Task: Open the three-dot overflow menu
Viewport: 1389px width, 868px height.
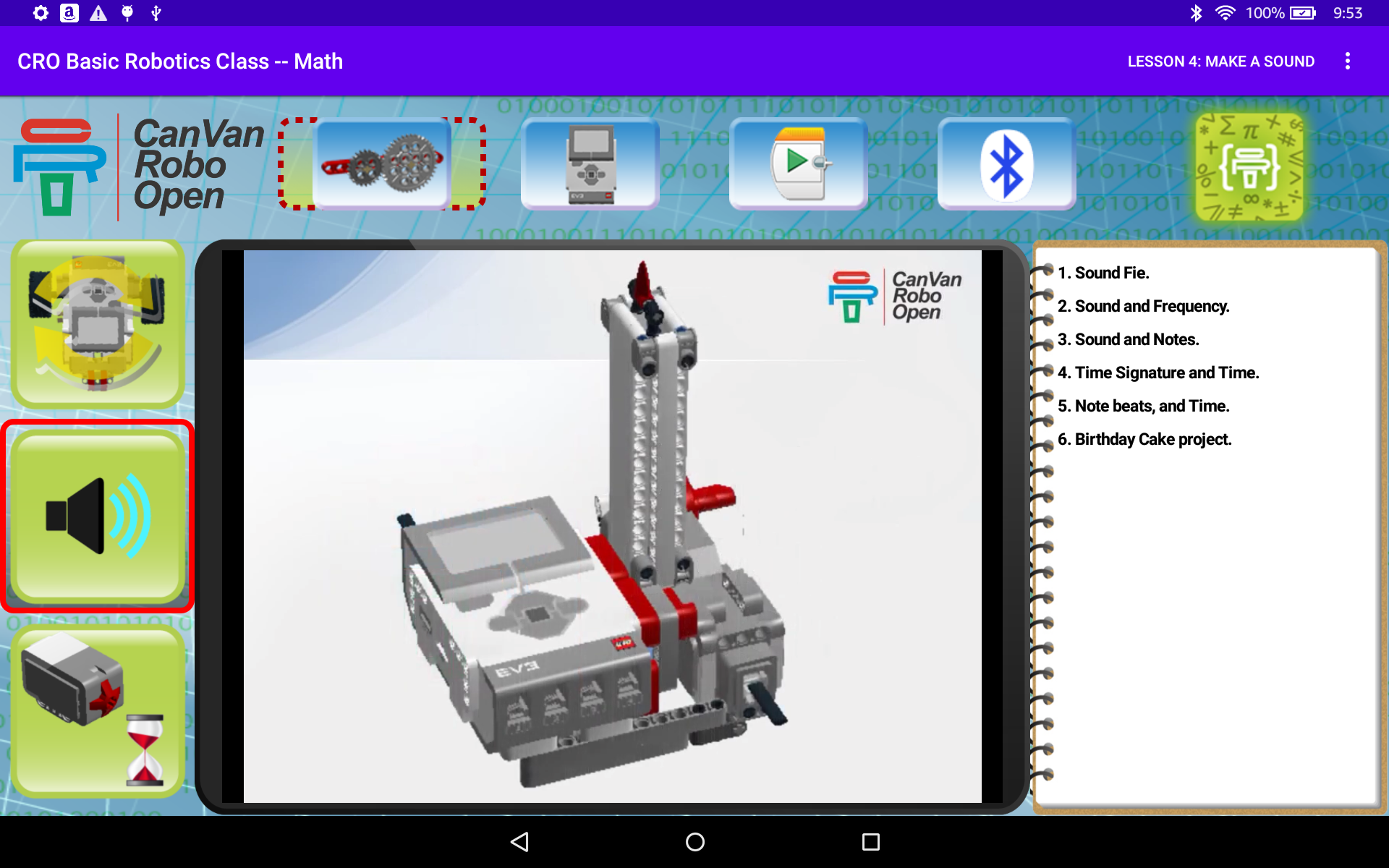Action: 1348,61
